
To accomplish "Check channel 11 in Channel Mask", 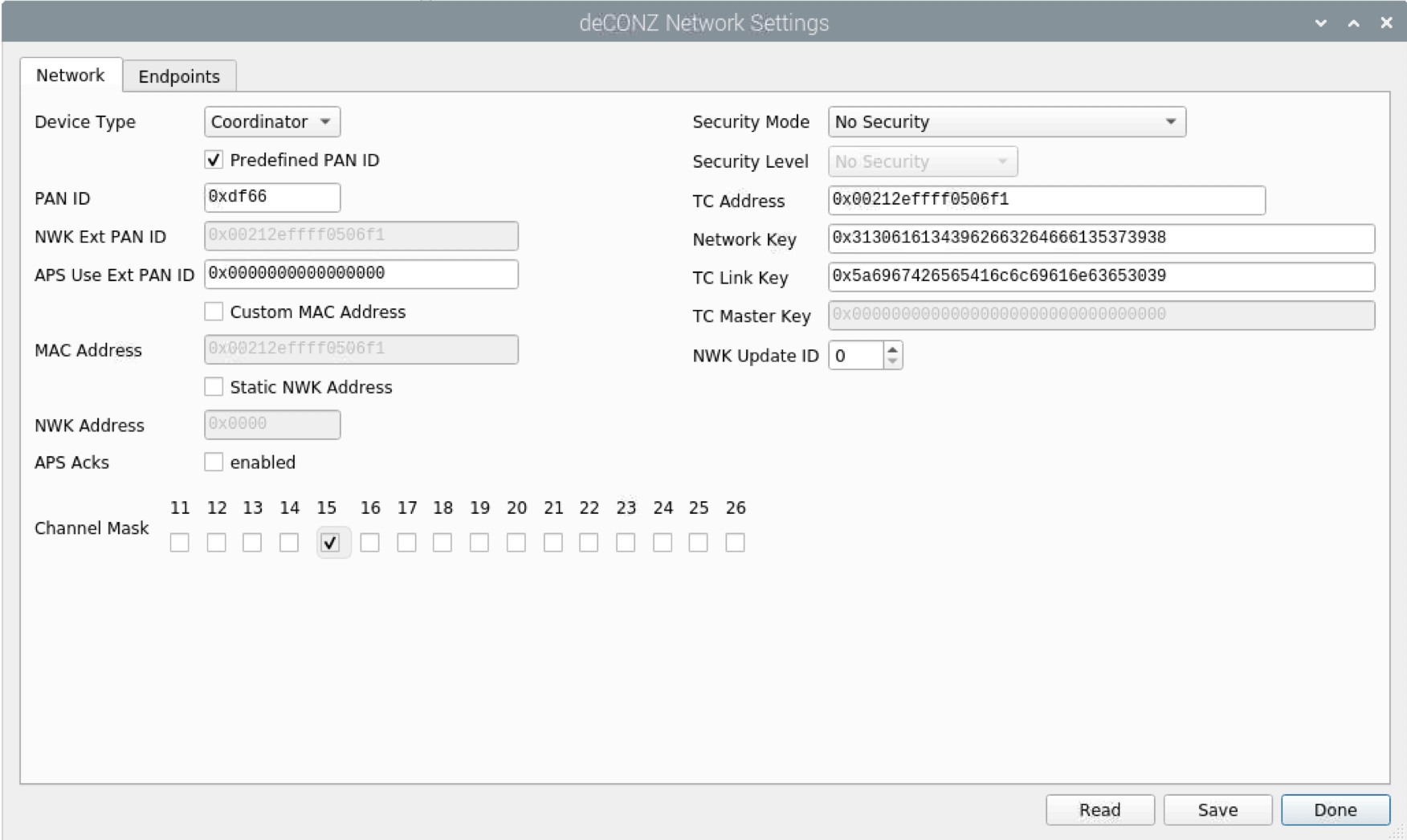I will 180,543.
